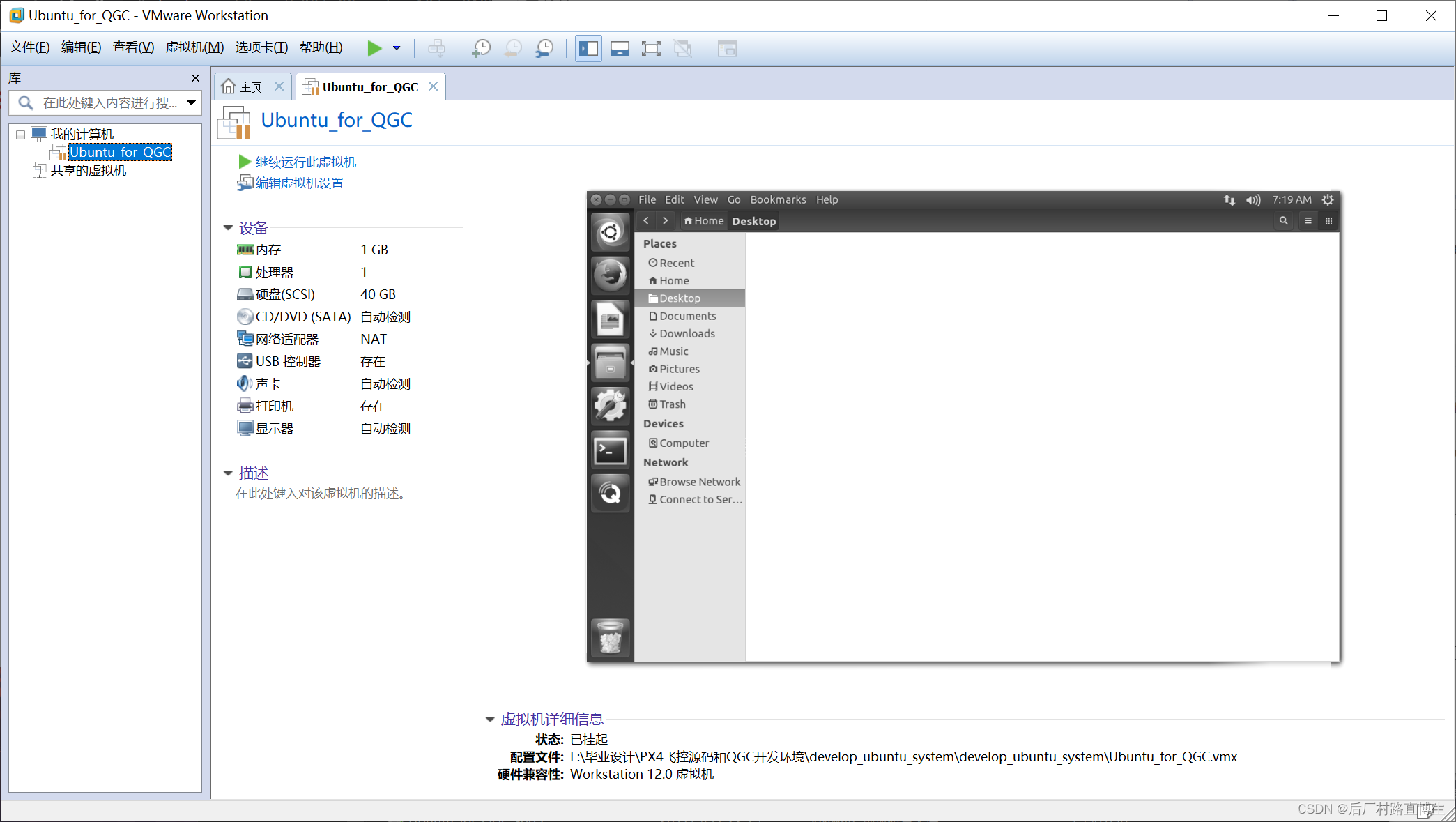Select the memory device icon
1456x822 pixels.
pos(245,250)
